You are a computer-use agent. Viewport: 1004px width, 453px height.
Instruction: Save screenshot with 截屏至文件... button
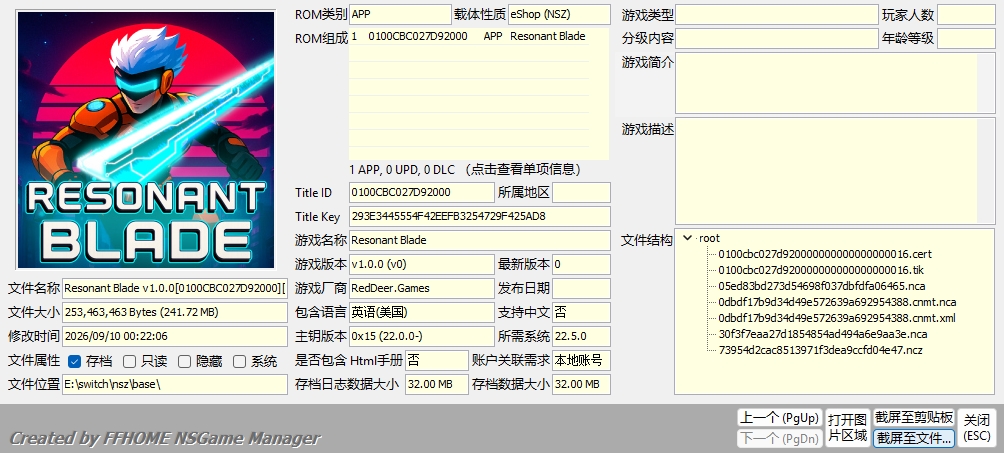tap(914, 439)
